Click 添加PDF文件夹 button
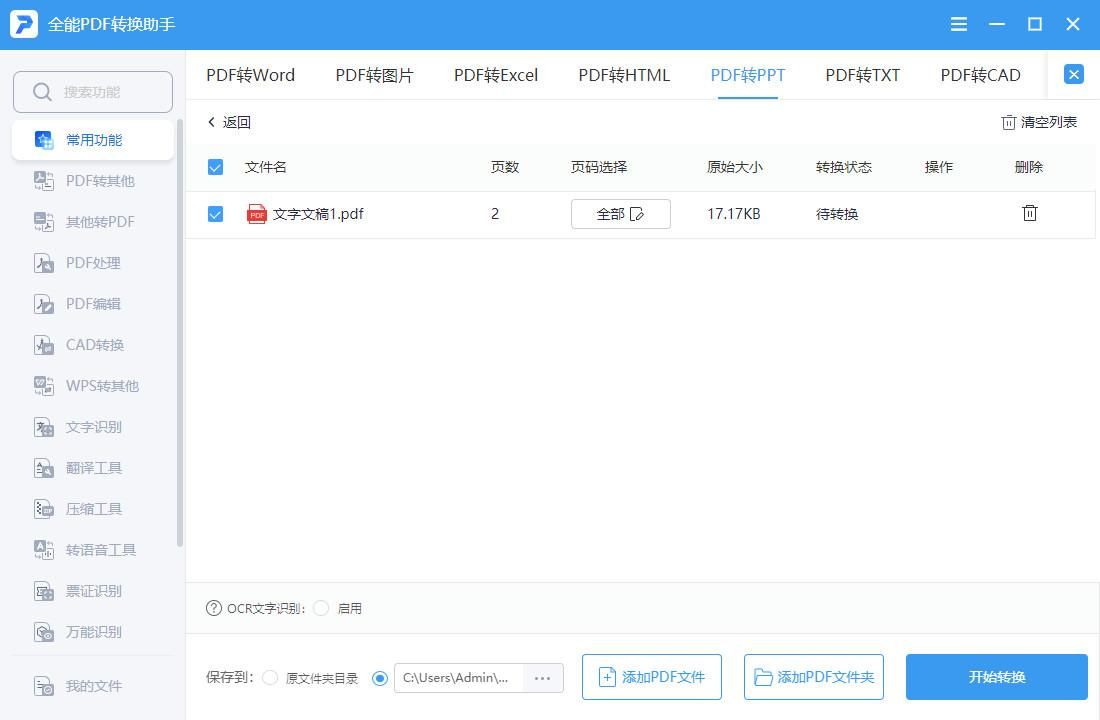This screenshot has width=1100, height=720. click(x=814, y=677)
